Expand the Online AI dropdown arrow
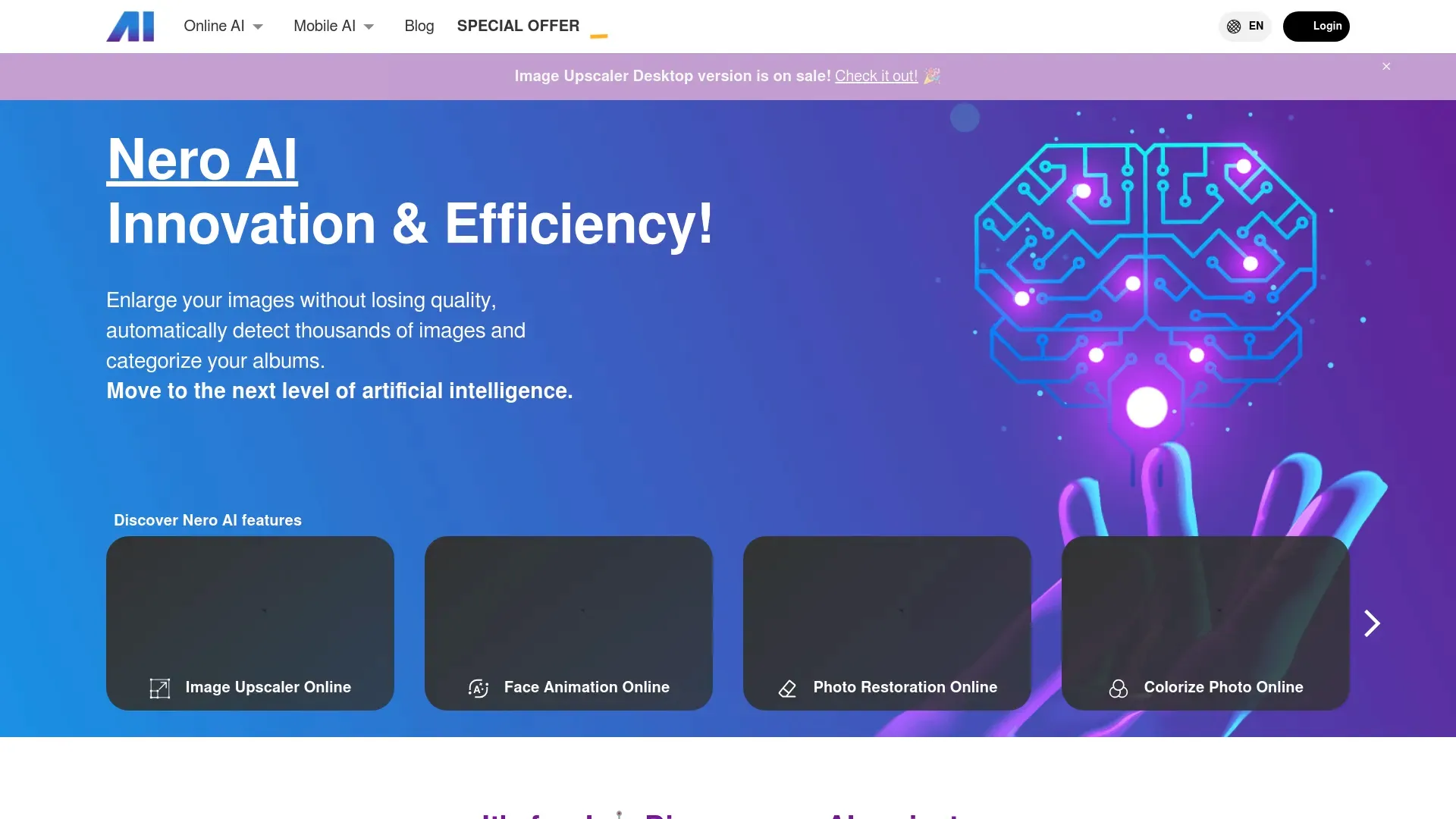Screen dimensions: 1456x819 click(258, 27)
